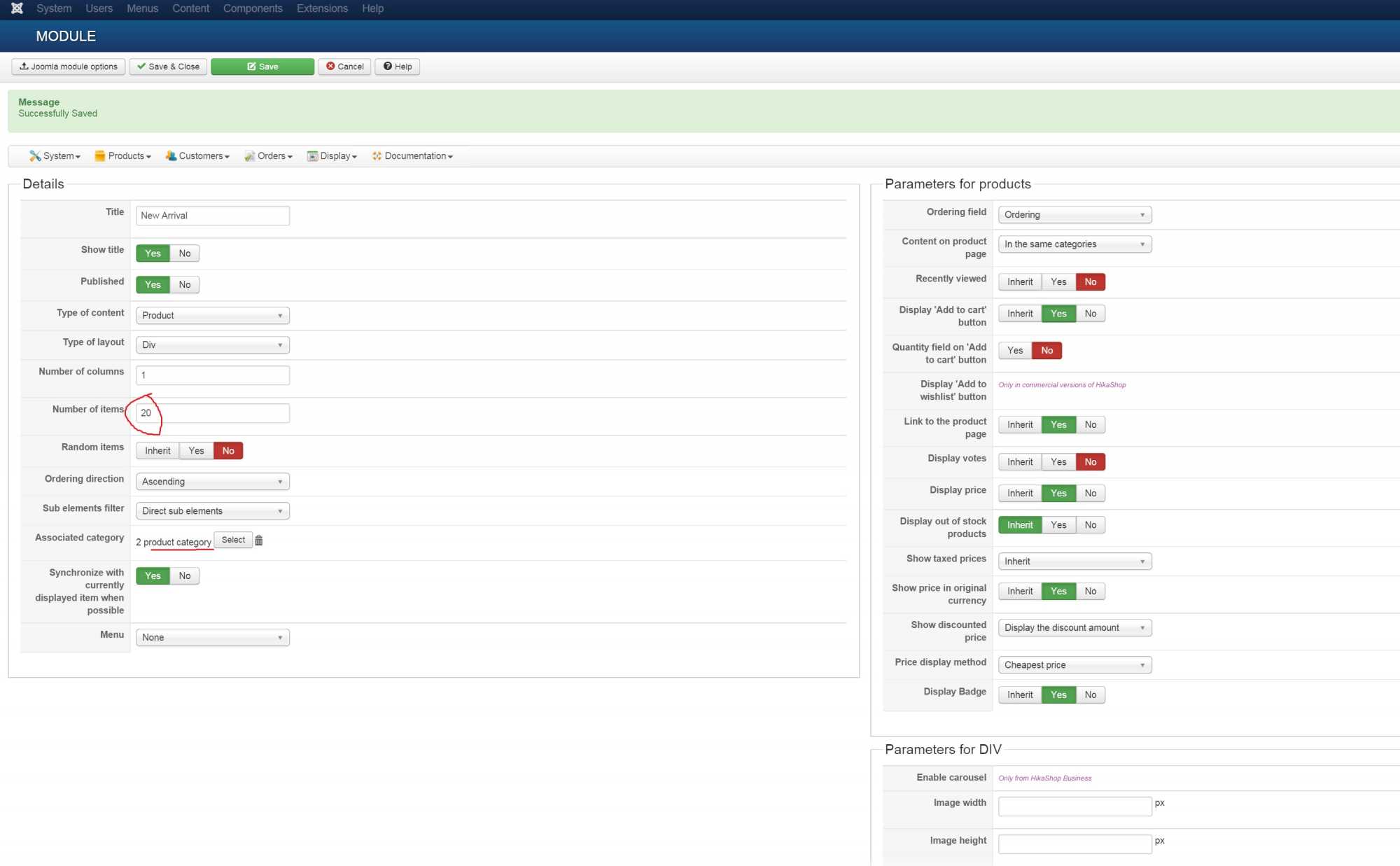This screenshot has height=866, width=1400.
Task: Expand the Ordering direction dropdown
Action: click(x=212, y=482)
